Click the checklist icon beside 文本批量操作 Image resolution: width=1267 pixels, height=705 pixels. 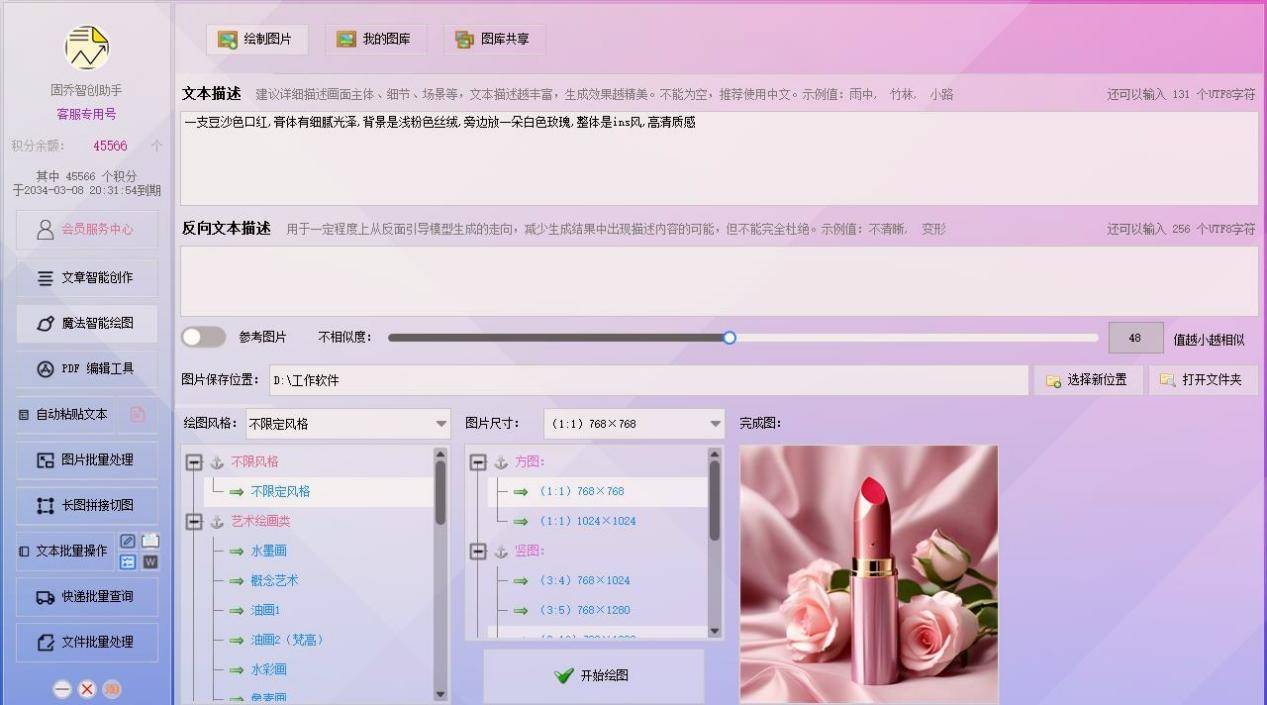[128, 562]
